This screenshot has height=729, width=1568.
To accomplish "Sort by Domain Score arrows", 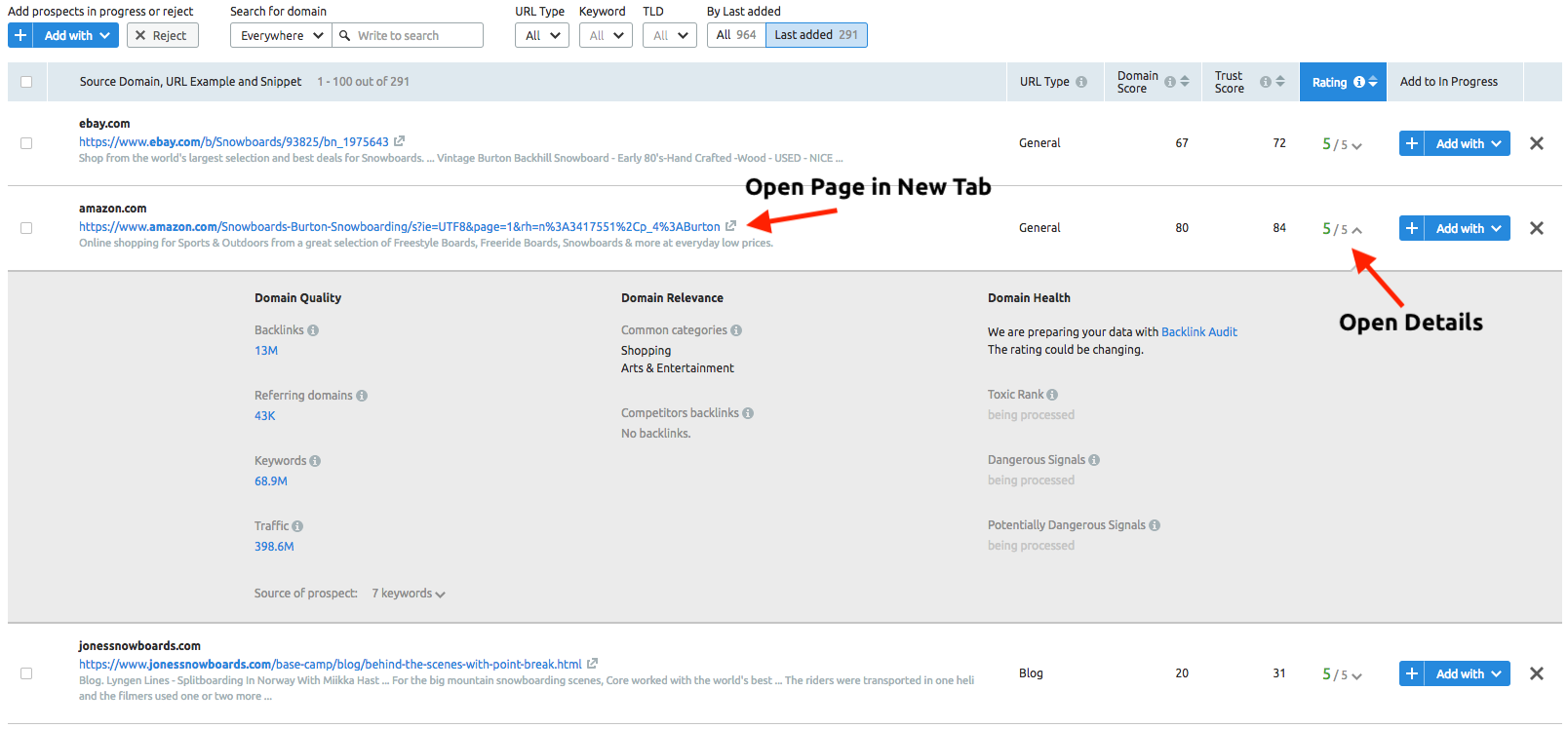I will point(1185,82).
